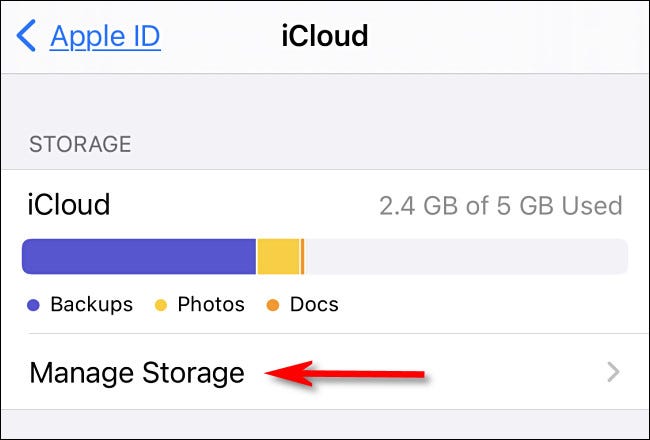Click the thin orange Docs bar segment
The width and height of the screenshot is (650, 440).
(x=302, y=257)
